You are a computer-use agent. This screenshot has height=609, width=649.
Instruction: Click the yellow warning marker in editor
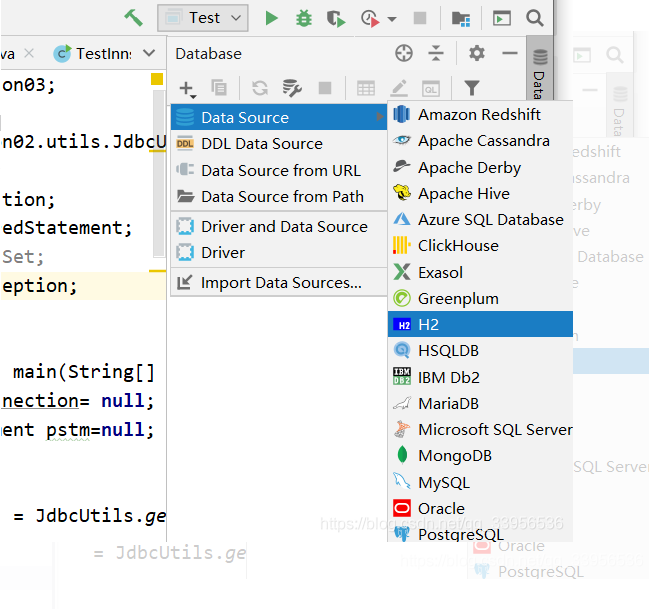[x=157, y=79]
